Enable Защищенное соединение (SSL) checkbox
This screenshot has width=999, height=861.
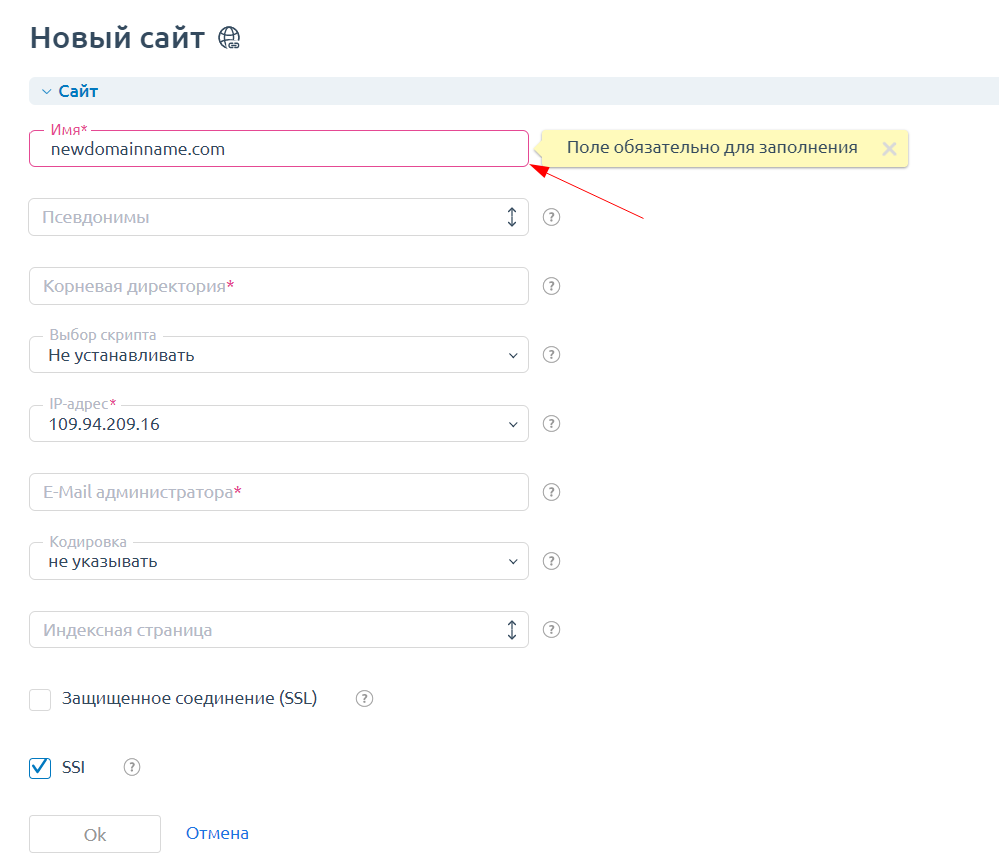40,699
